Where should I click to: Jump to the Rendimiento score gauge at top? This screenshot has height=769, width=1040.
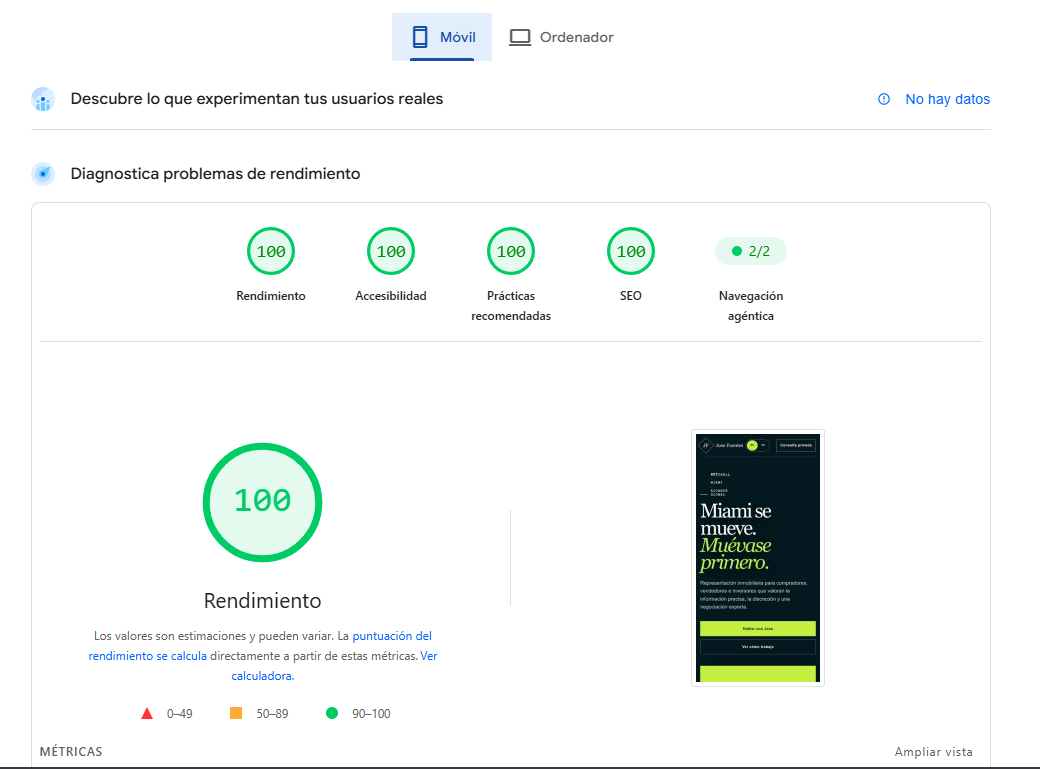coord(271,251)
